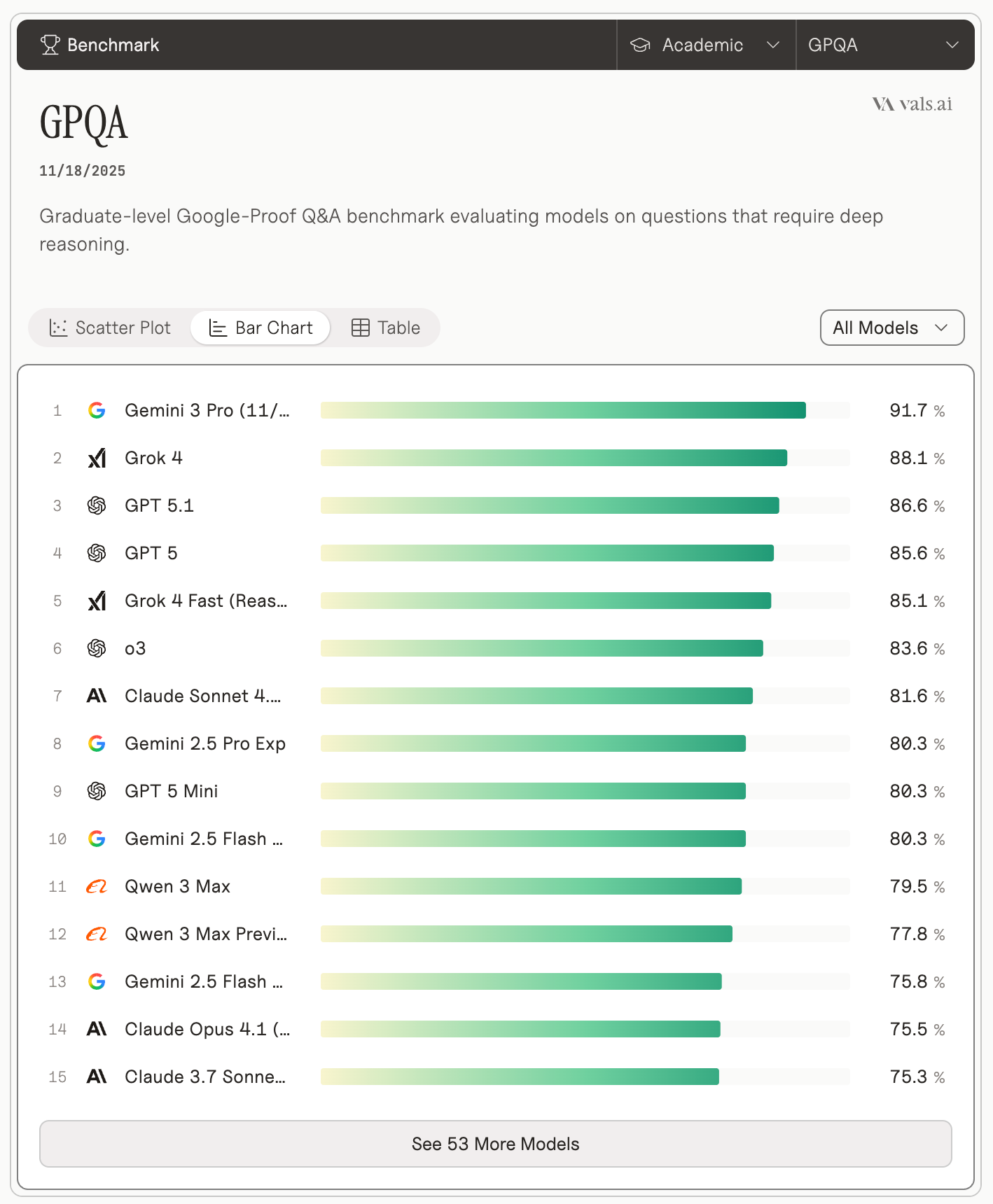This screenshot has height=1204, width=993.
Task: Click the See 53 More Models button
Action: tap(495, 1144)
